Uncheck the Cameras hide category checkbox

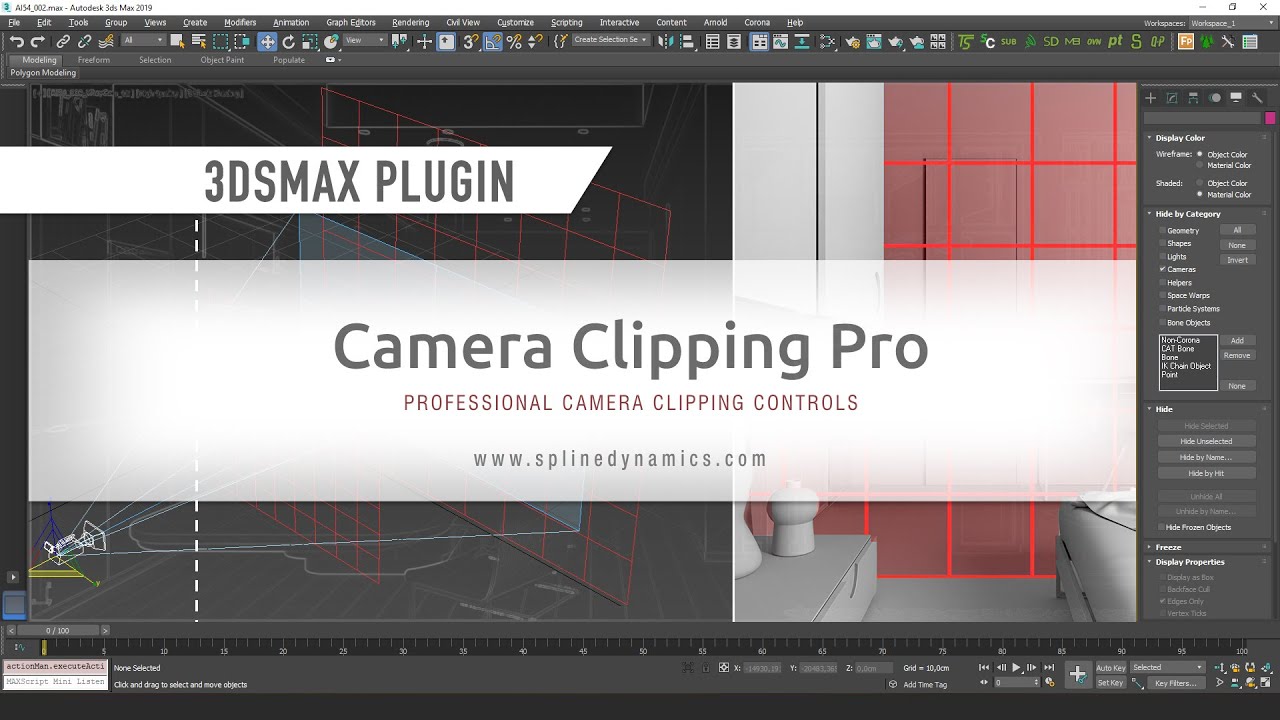click(1162, 270)
